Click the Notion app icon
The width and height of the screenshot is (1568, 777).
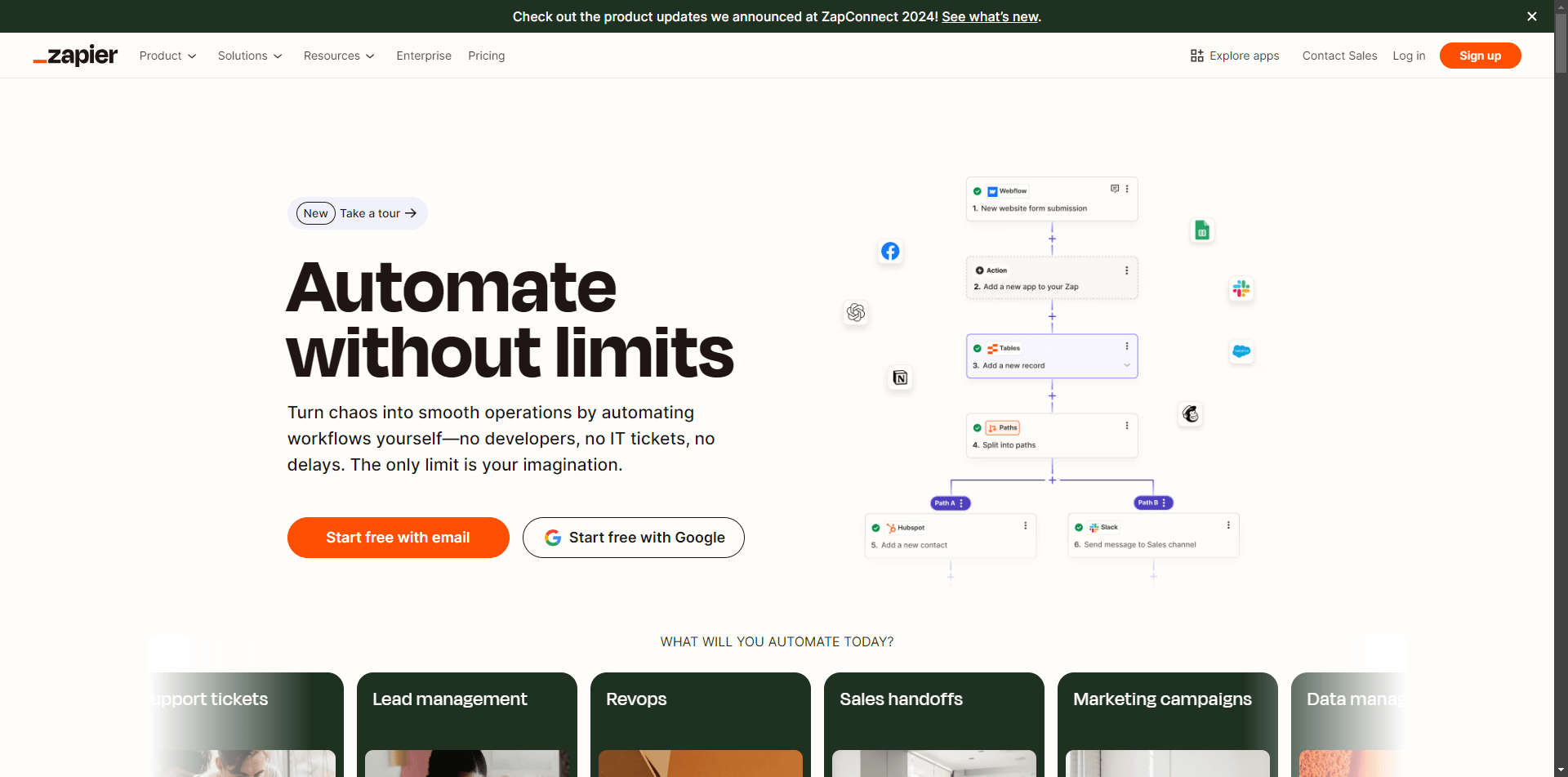click(900, 377)
